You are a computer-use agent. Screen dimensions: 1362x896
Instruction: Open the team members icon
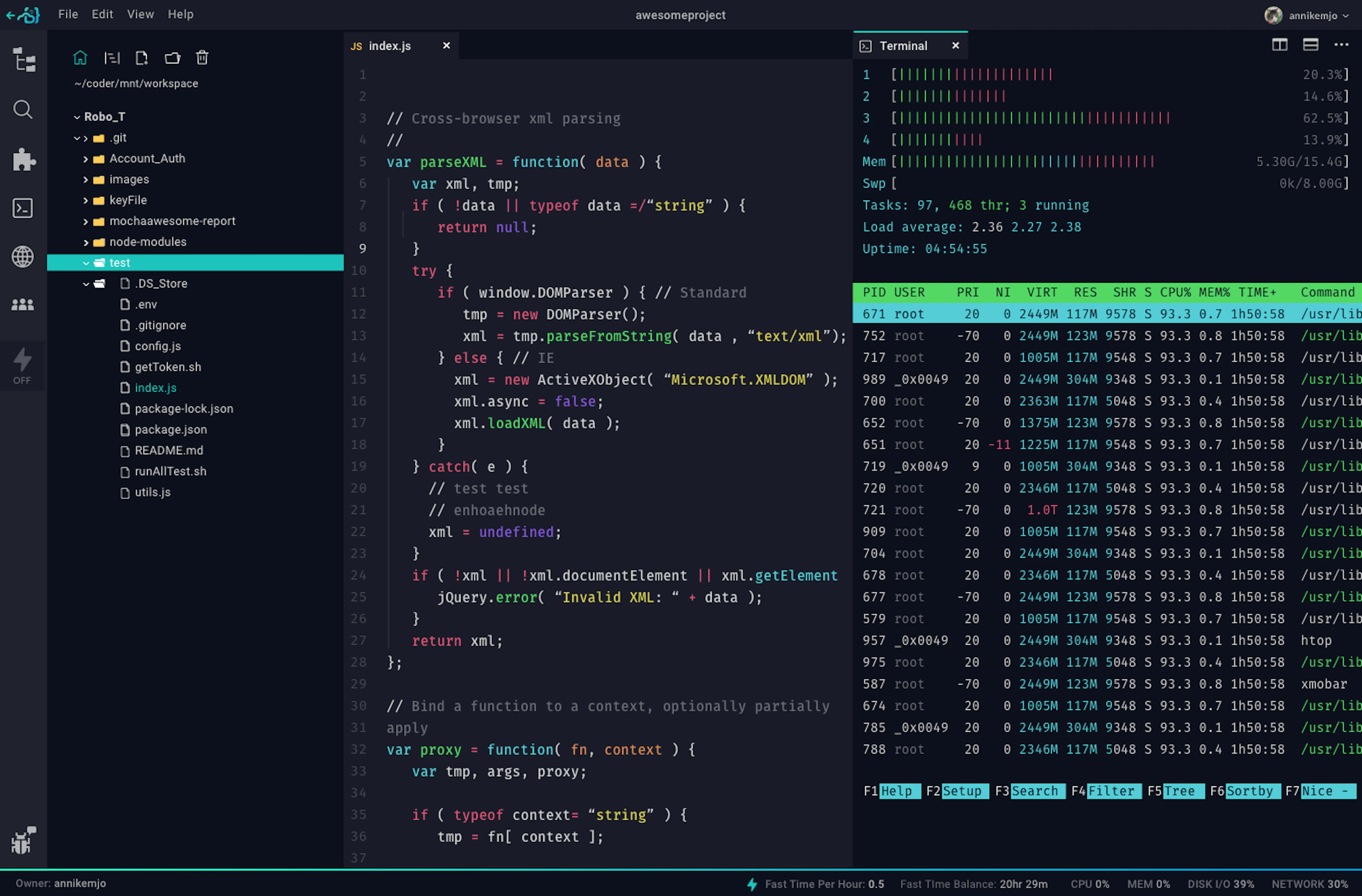point(23,304)
